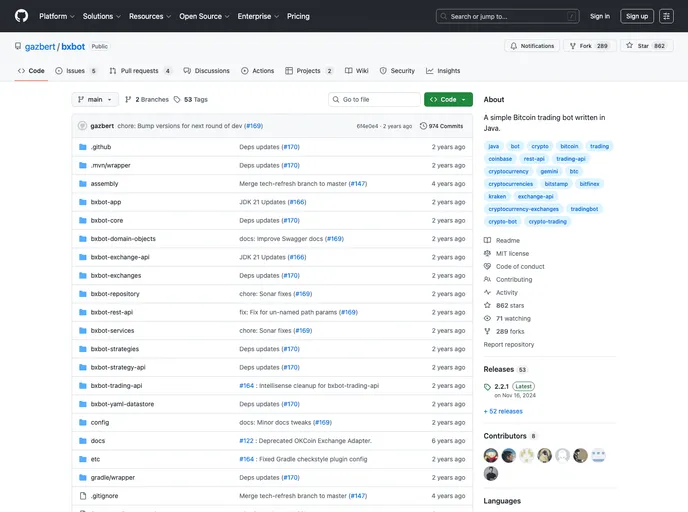Viewport: 688px width, 512px height.
Task: Click the .gitignore file icon
Action: [x=82, y=496]
